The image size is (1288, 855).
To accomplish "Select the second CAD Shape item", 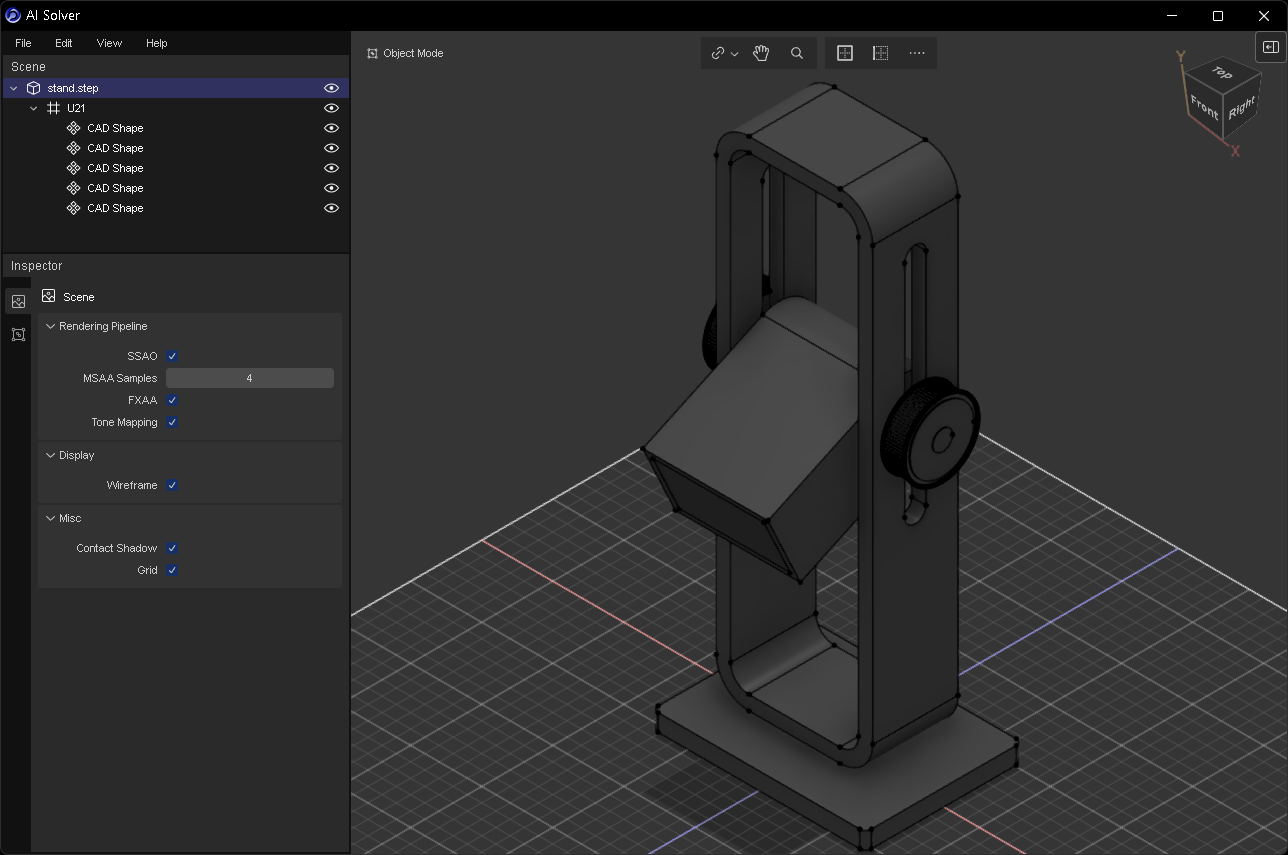I will click(x=176, y=148).
